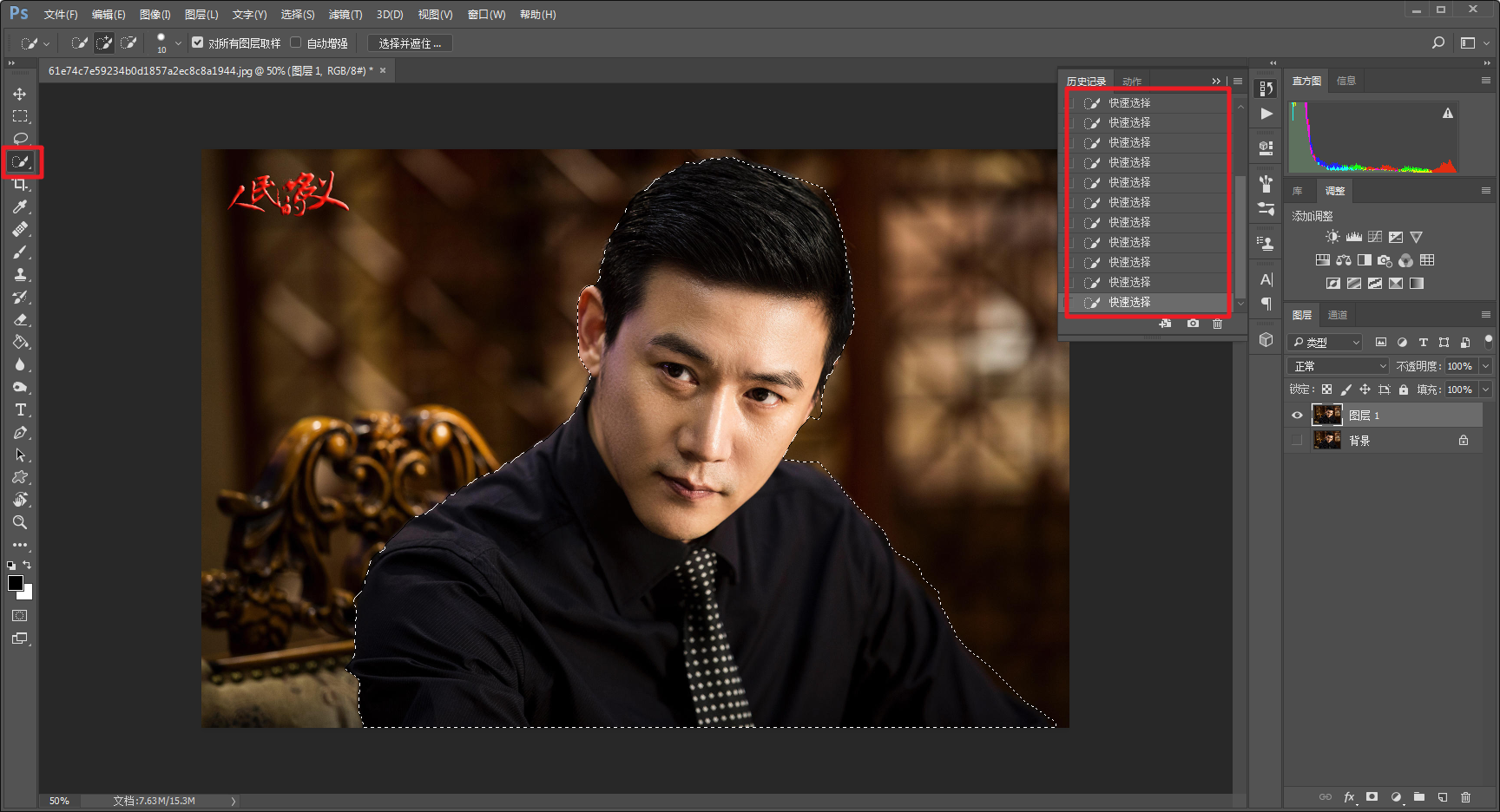Image resolution: width=1500 pixels, height=812 pixels.
Task: Enable Auto-Enhance checkbox
Action: click(x=295, y=43)
